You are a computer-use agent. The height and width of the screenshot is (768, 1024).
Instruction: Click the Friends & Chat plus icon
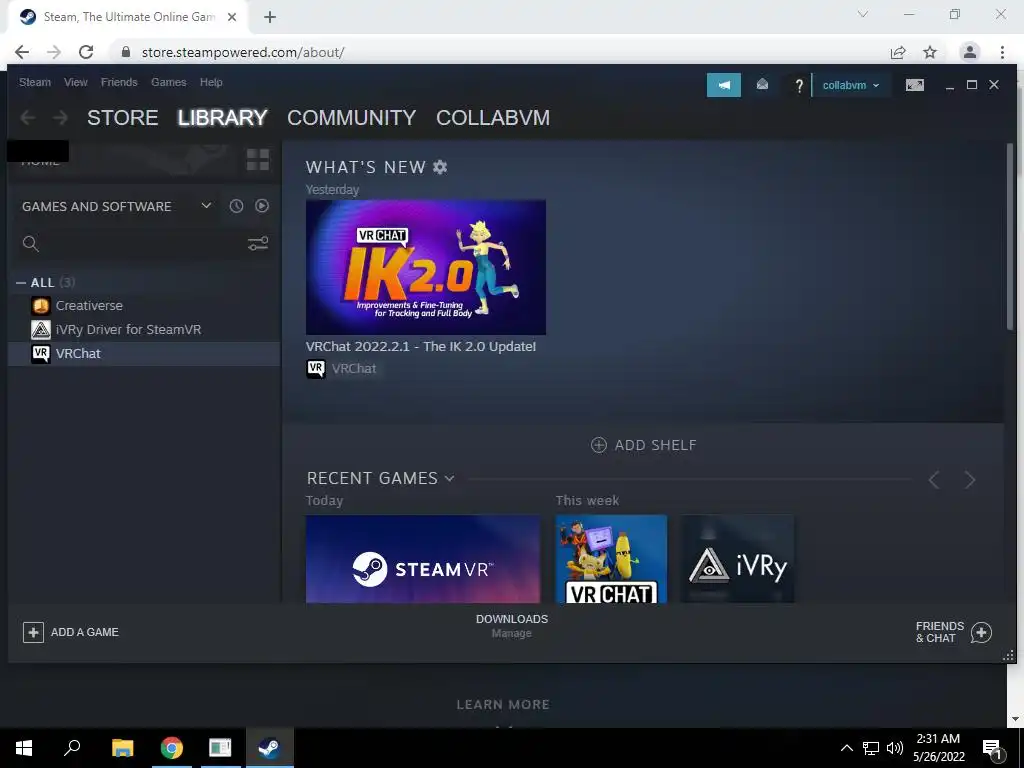point(981,632)
